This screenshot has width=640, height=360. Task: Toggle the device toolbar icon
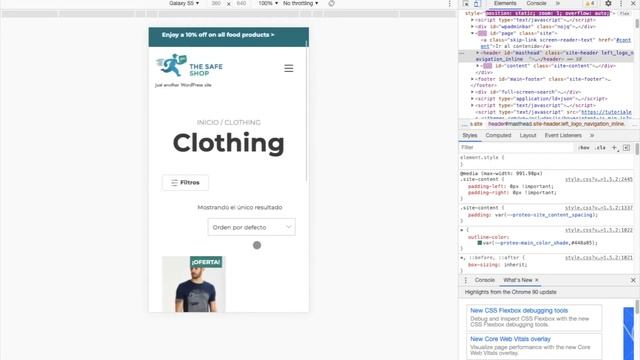point(476,4)
